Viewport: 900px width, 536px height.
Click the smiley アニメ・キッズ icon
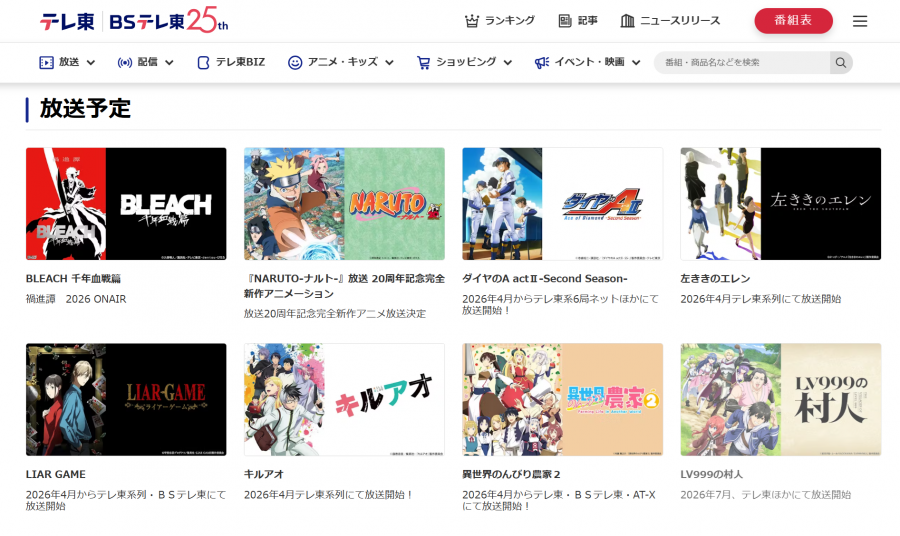point(295,63)
